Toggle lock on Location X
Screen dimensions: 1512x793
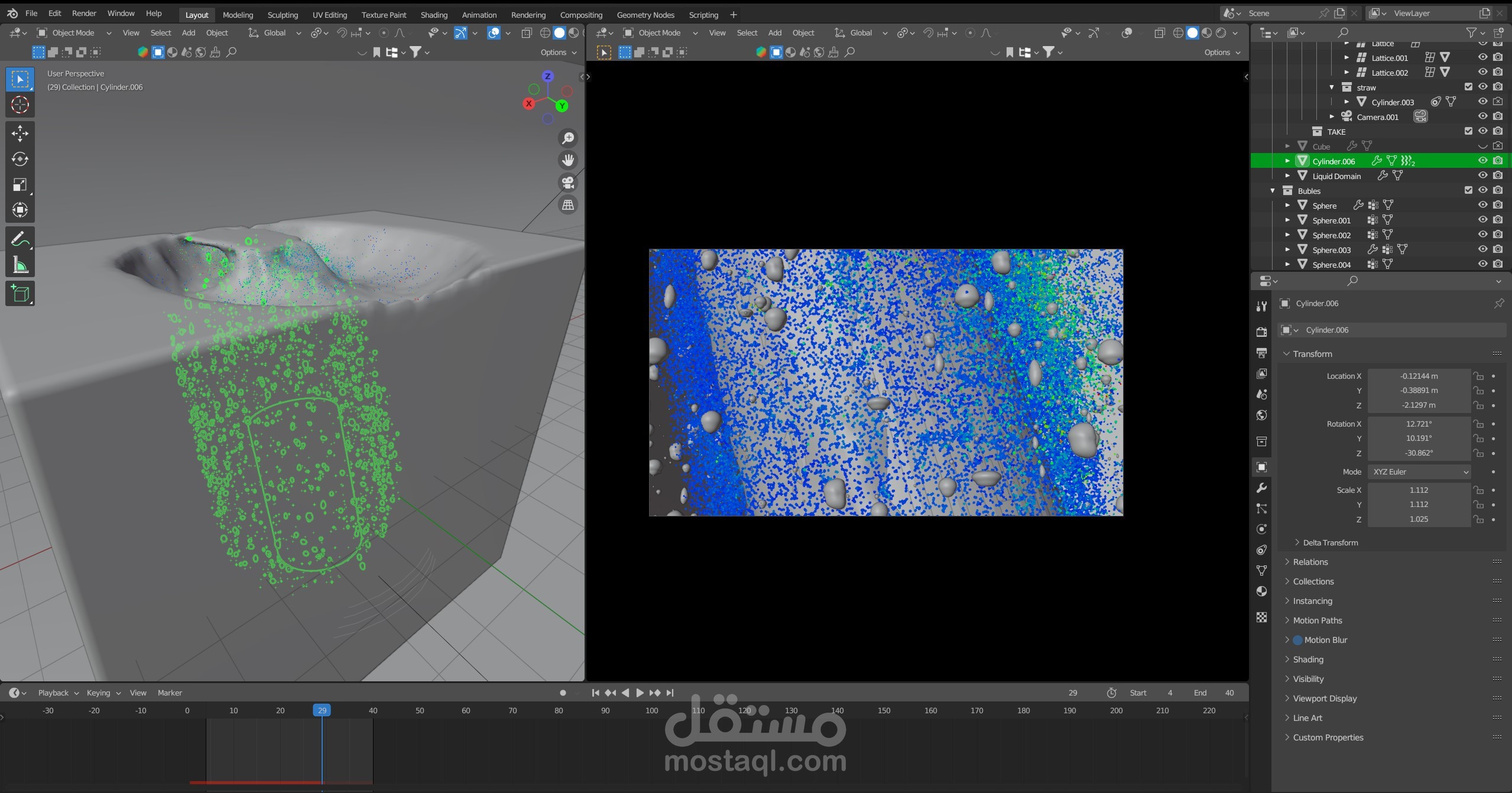[x=1478, y=376]
